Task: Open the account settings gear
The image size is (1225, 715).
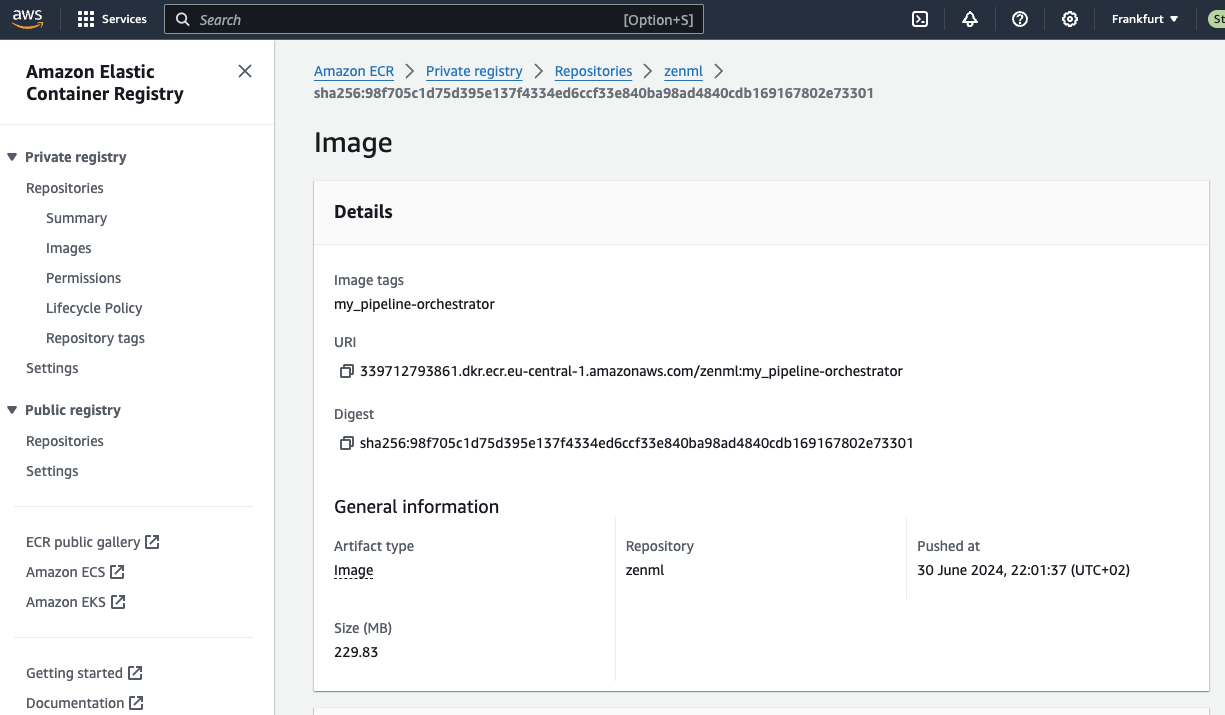Action: point(1069,18)
